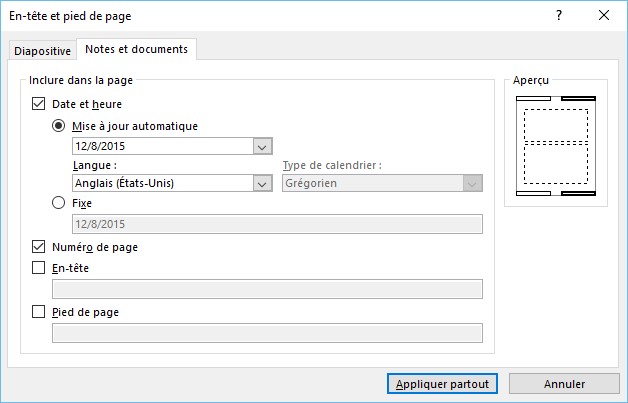Uncheck the Date et heure checkbox
The image size is (628, 403).
click(x=39, y=103)
